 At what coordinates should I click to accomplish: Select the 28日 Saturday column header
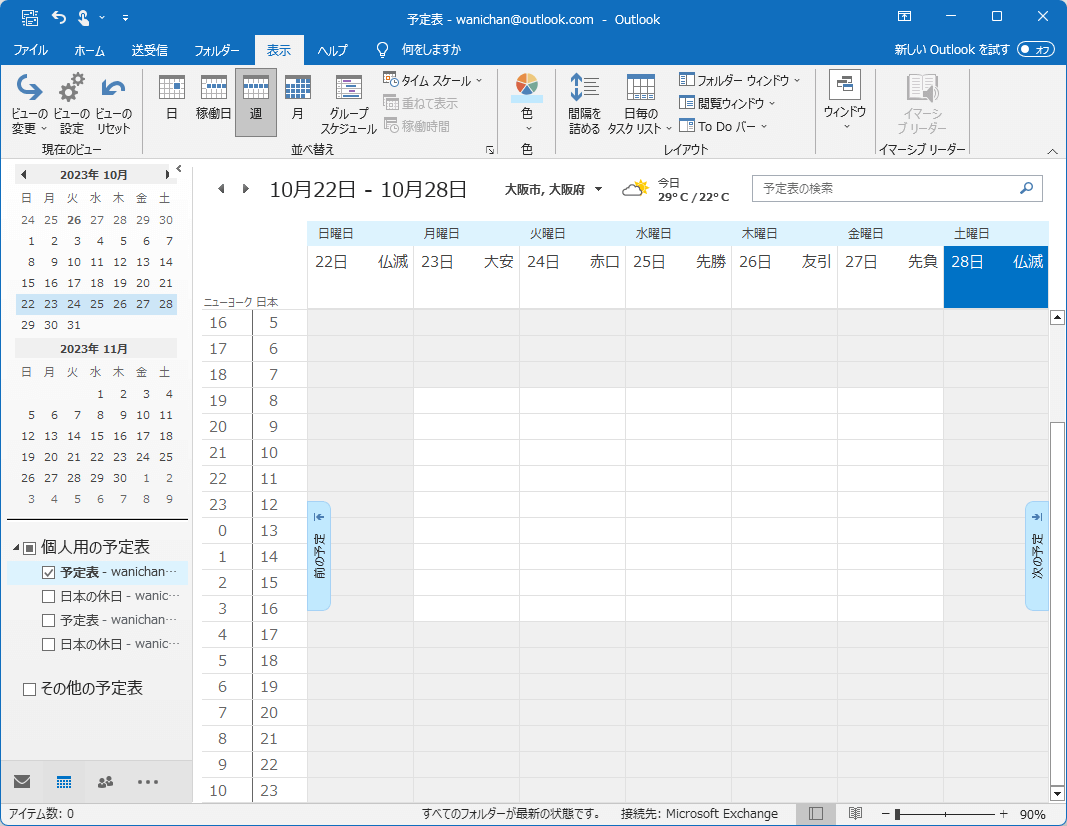coord(996,278)
